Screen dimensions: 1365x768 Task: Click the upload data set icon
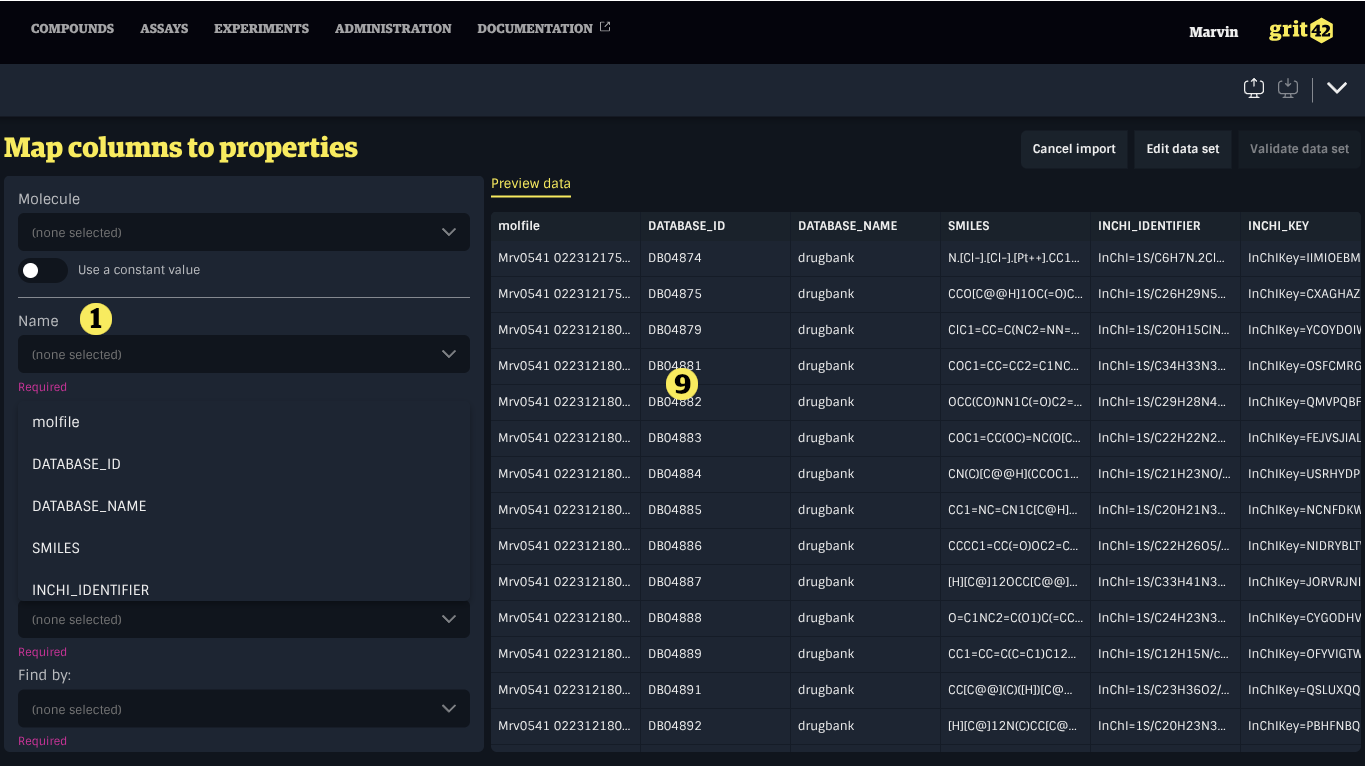click(1254, 88)
